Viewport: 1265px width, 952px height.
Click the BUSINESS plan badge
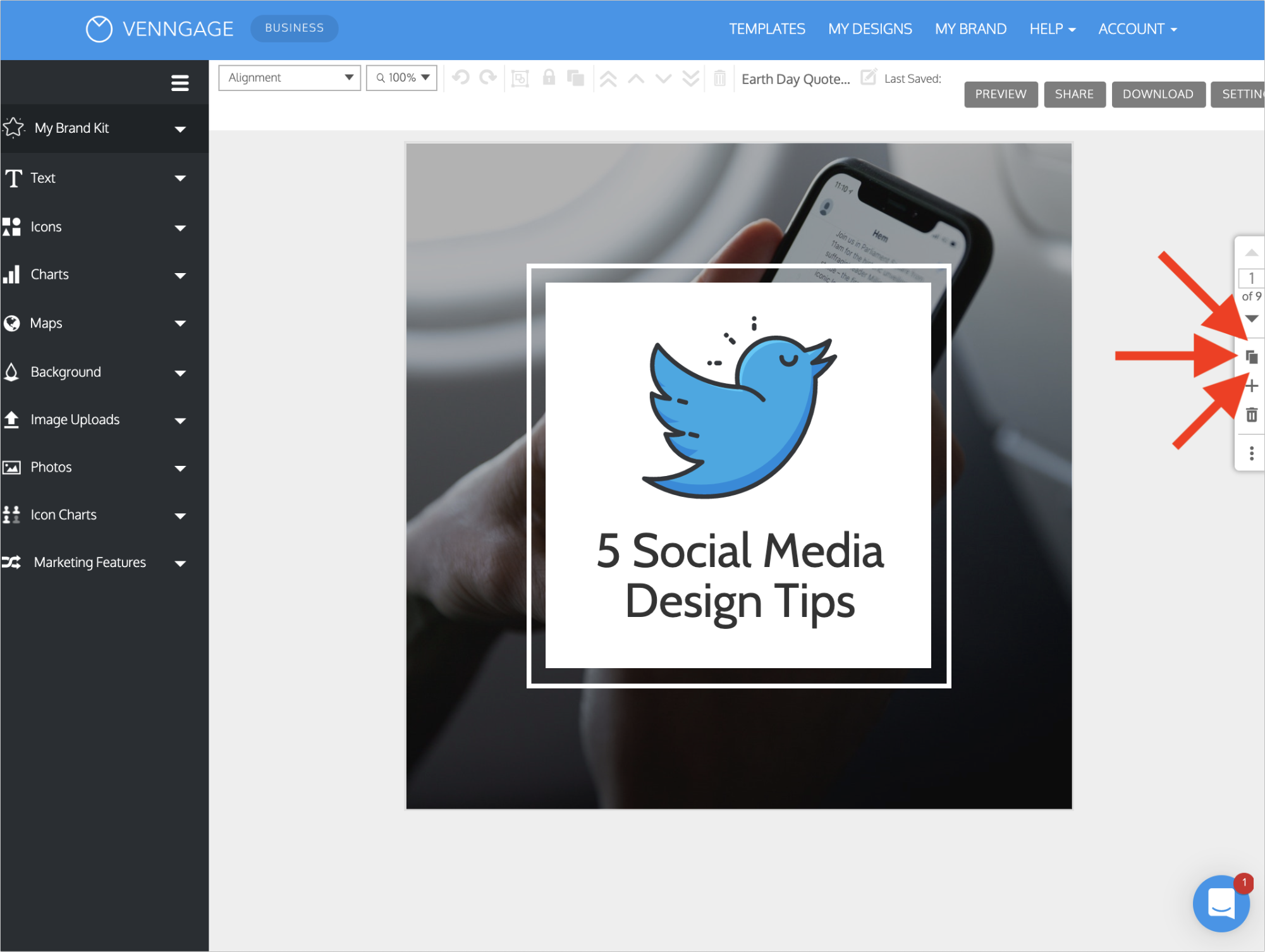(x=295, y=28)
